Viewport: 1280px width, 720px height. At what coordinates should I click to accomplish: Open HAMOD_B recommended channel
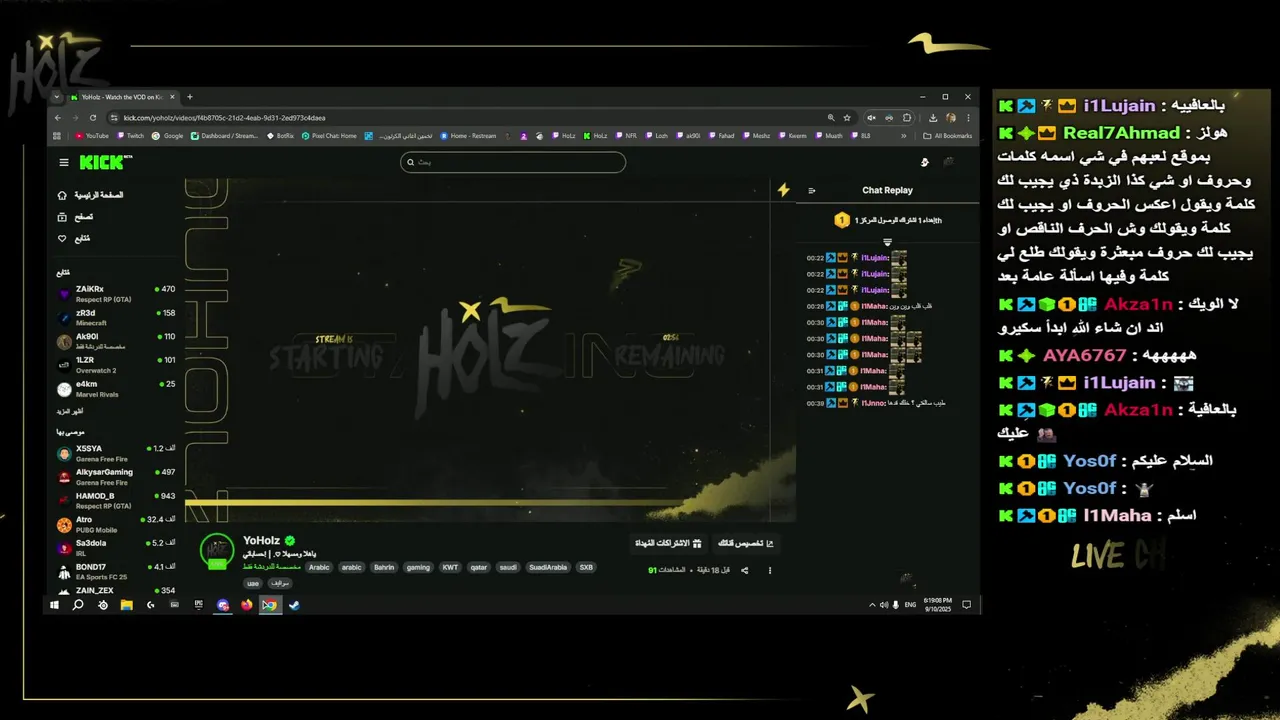pos(116,500)
